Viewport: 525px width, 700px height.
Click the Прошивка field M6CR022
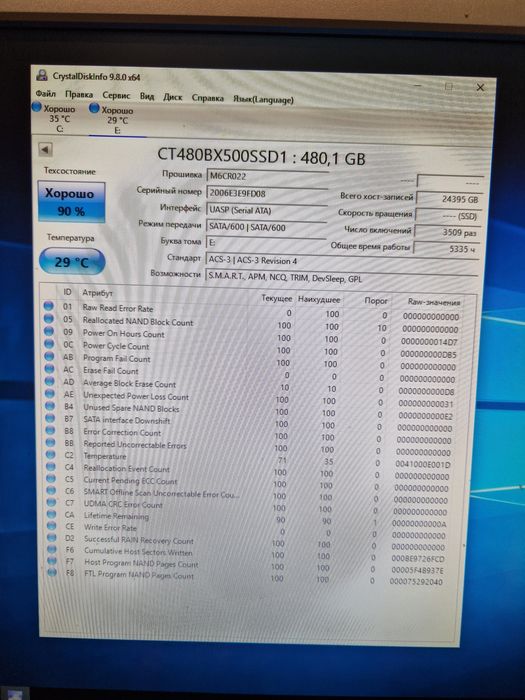(x=267, y=176)
